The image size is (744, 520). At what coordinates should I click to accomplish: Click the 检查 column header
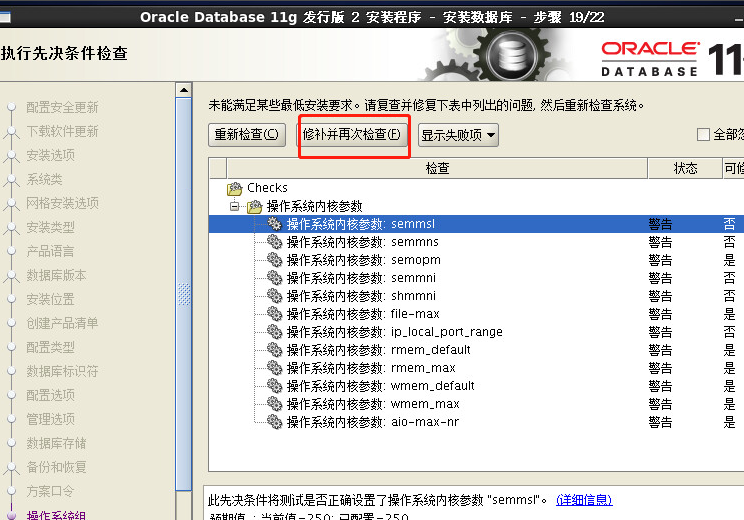coord(437,168)
